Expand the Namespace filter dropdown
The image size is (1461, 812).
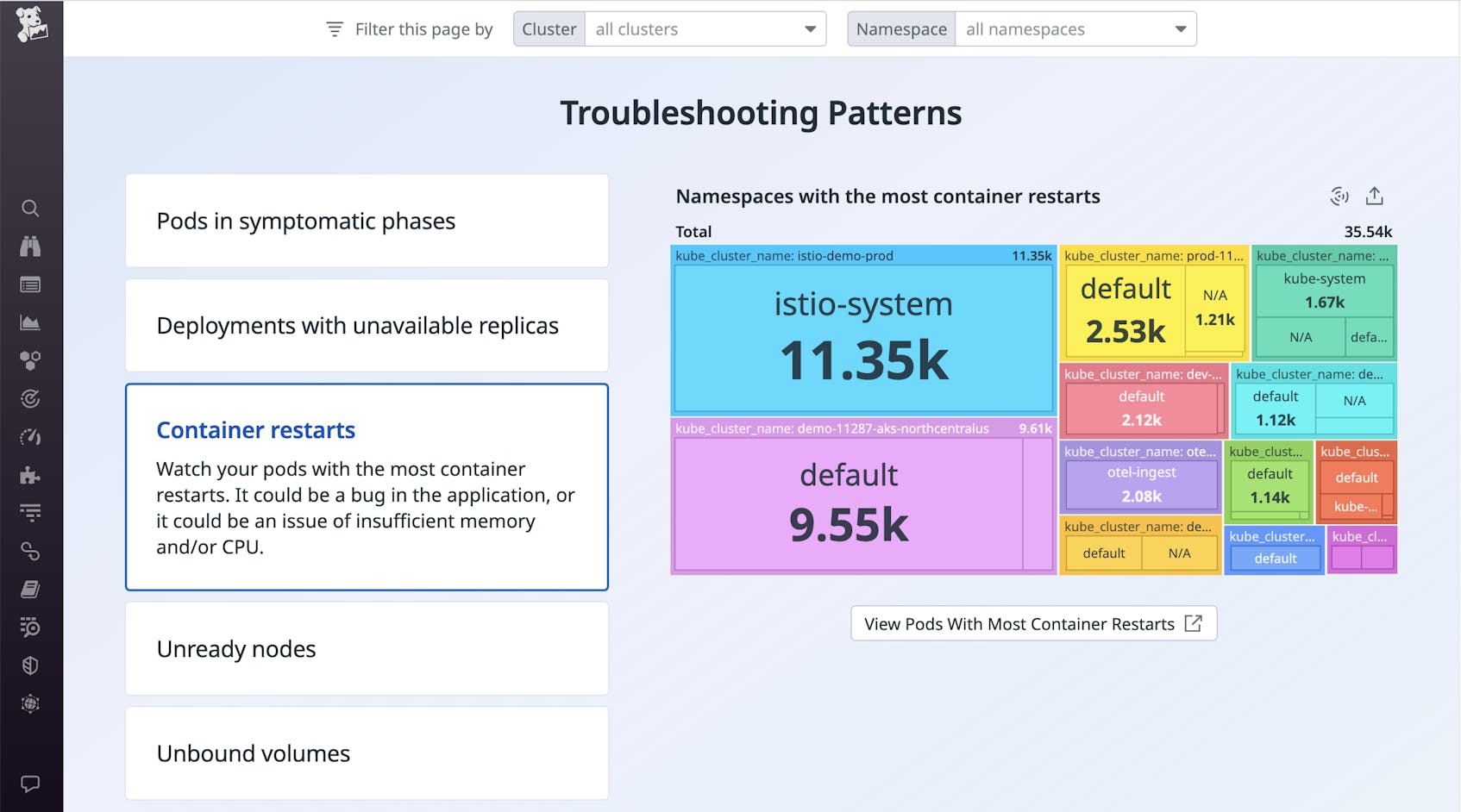pos(1179,28)
